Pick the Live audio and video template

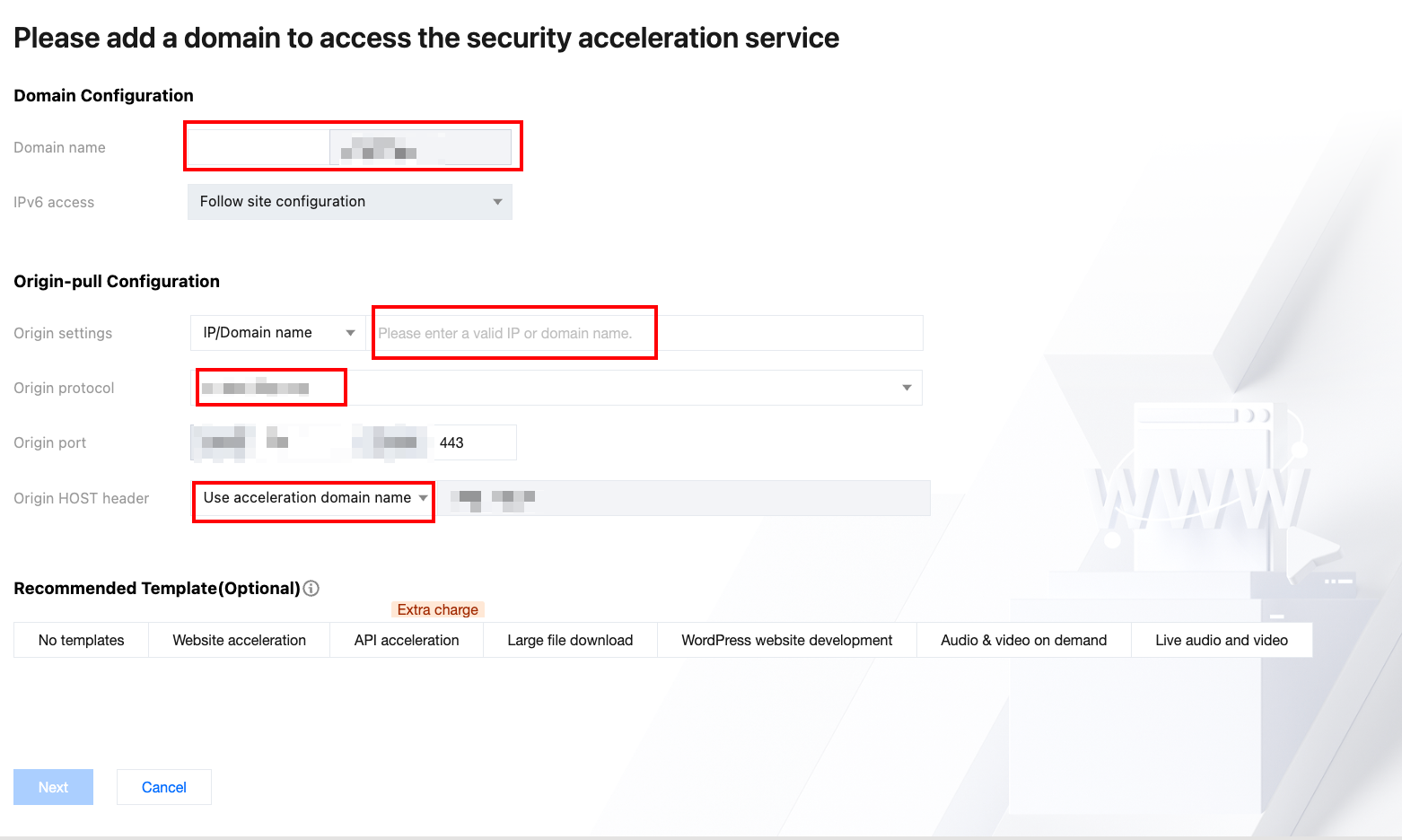1221,640
